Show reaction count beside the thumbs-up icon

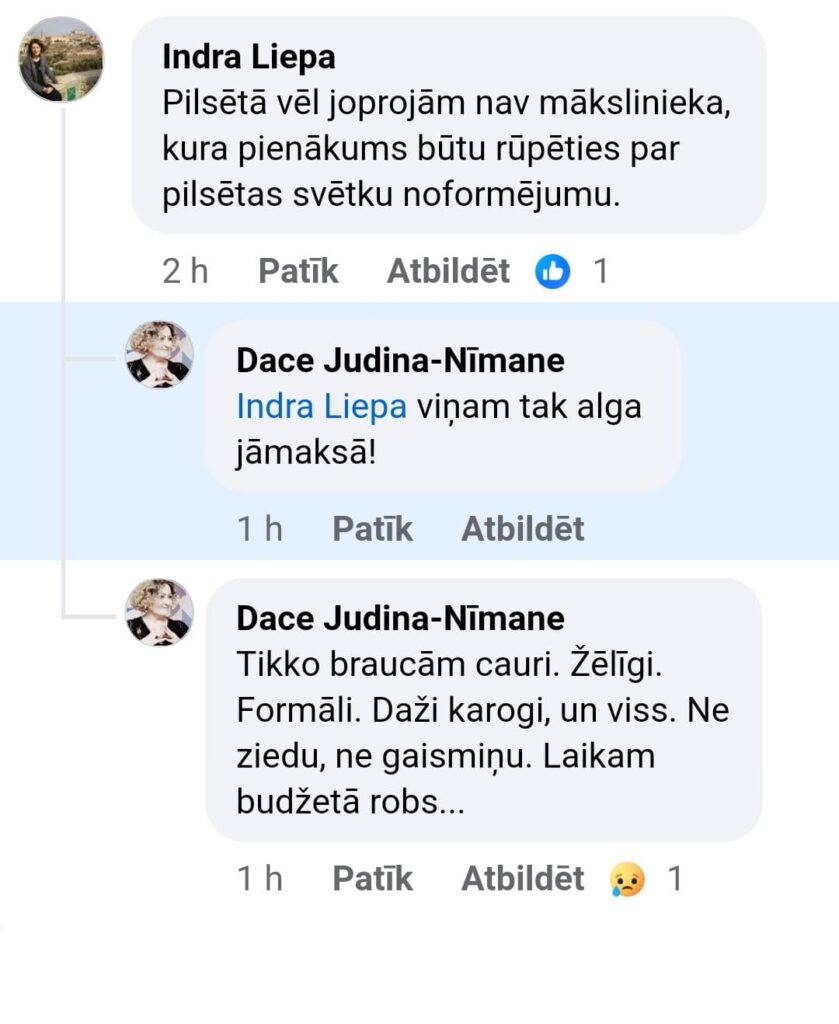[601, 271]
